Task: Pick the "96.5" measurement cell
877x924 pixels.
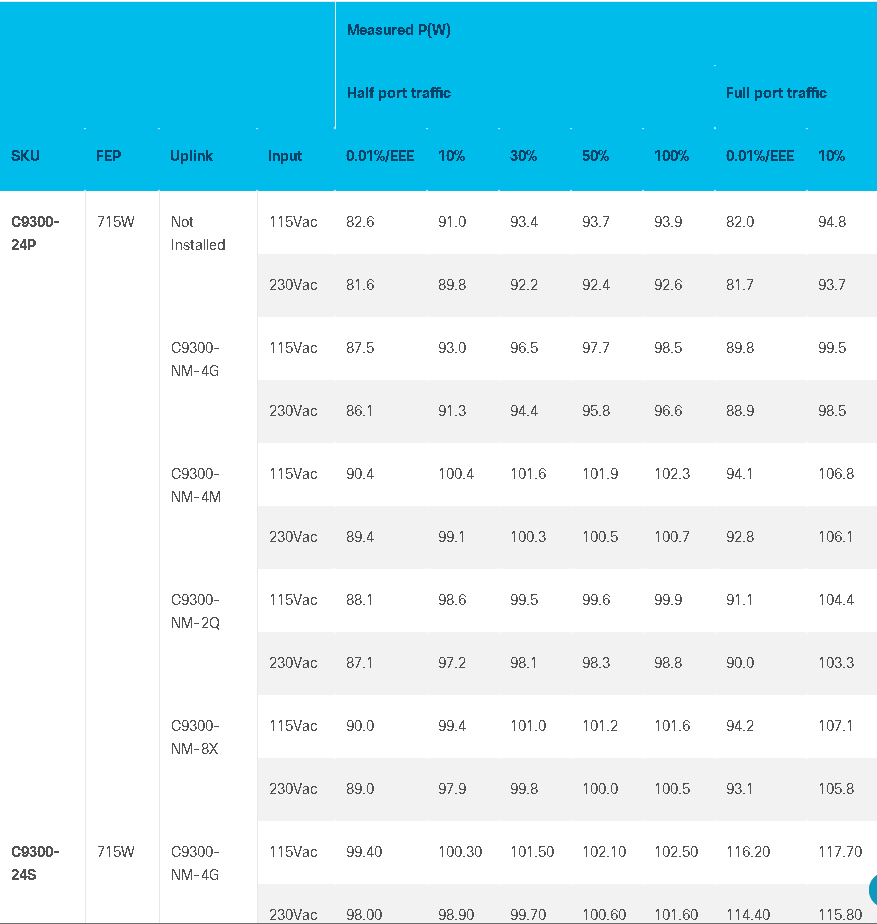Action: (524, 348)
